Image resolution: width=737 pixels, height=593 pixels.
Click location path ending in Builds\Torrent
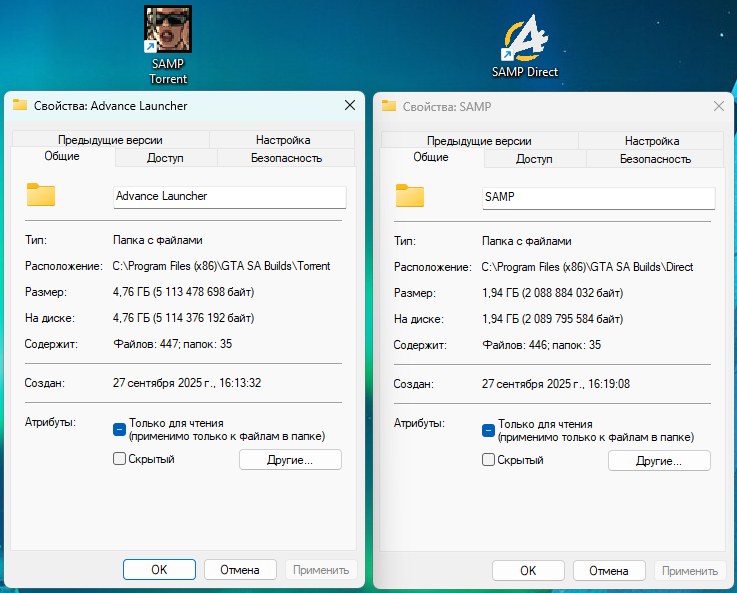(221, 266)
